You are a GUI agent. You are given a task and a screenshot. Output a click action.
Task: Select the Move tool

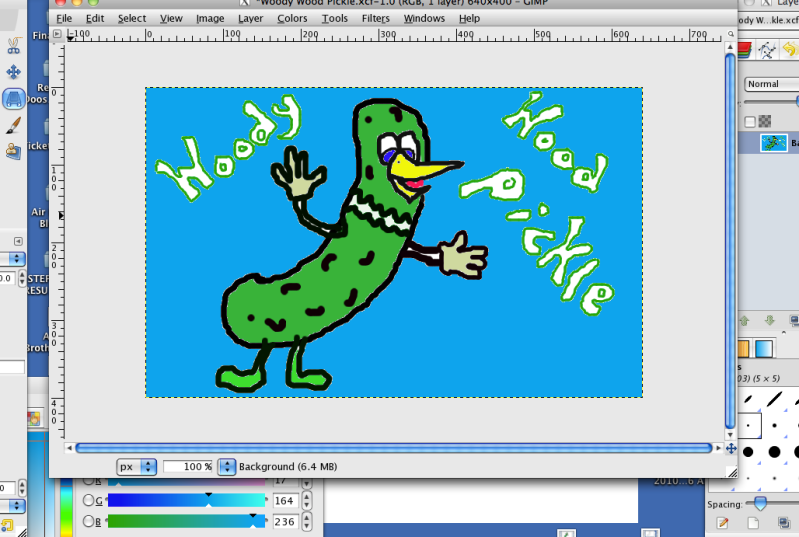coord(13,72)
